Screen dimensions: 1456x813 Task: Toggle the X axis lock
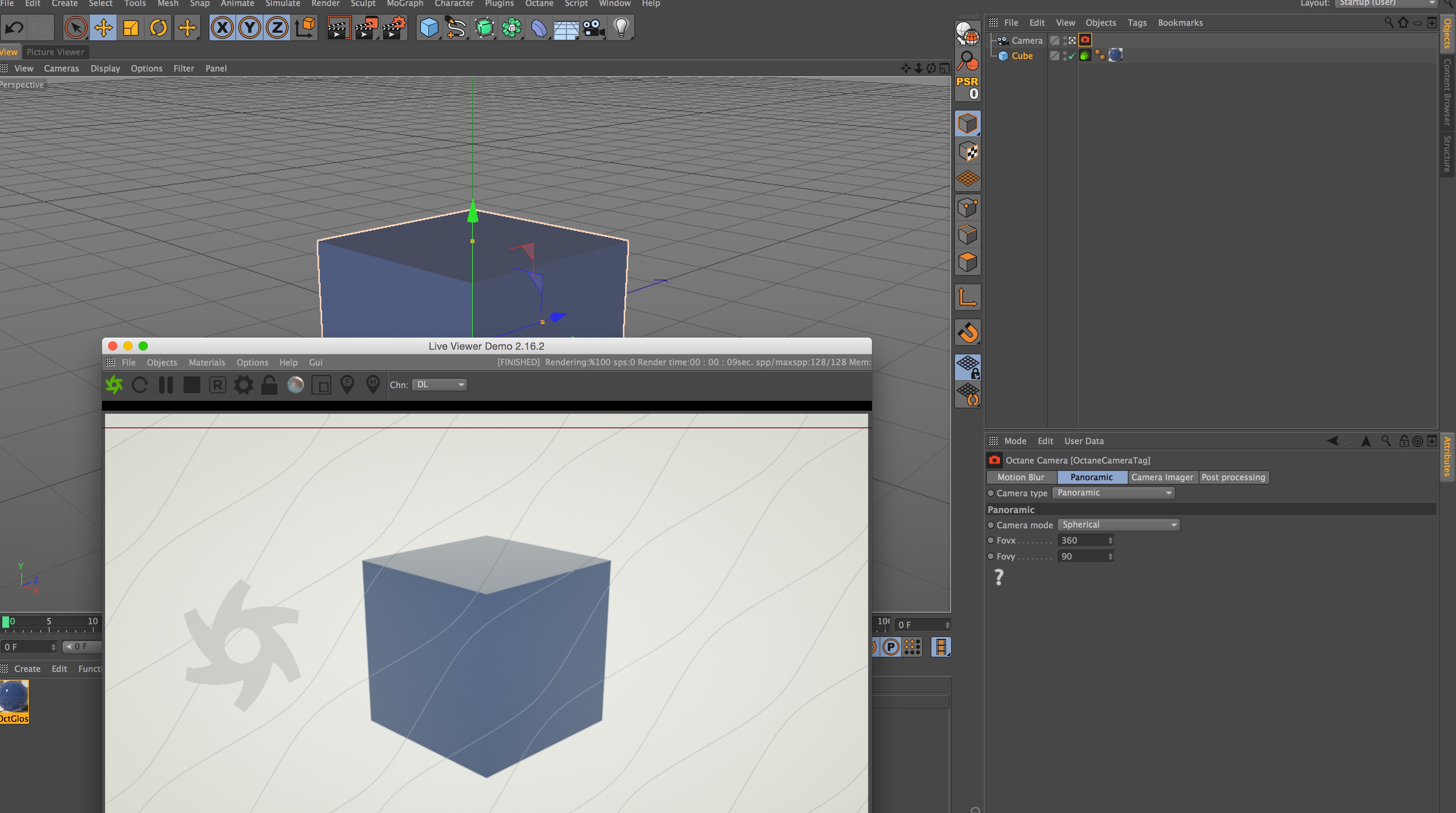(222, 27)
